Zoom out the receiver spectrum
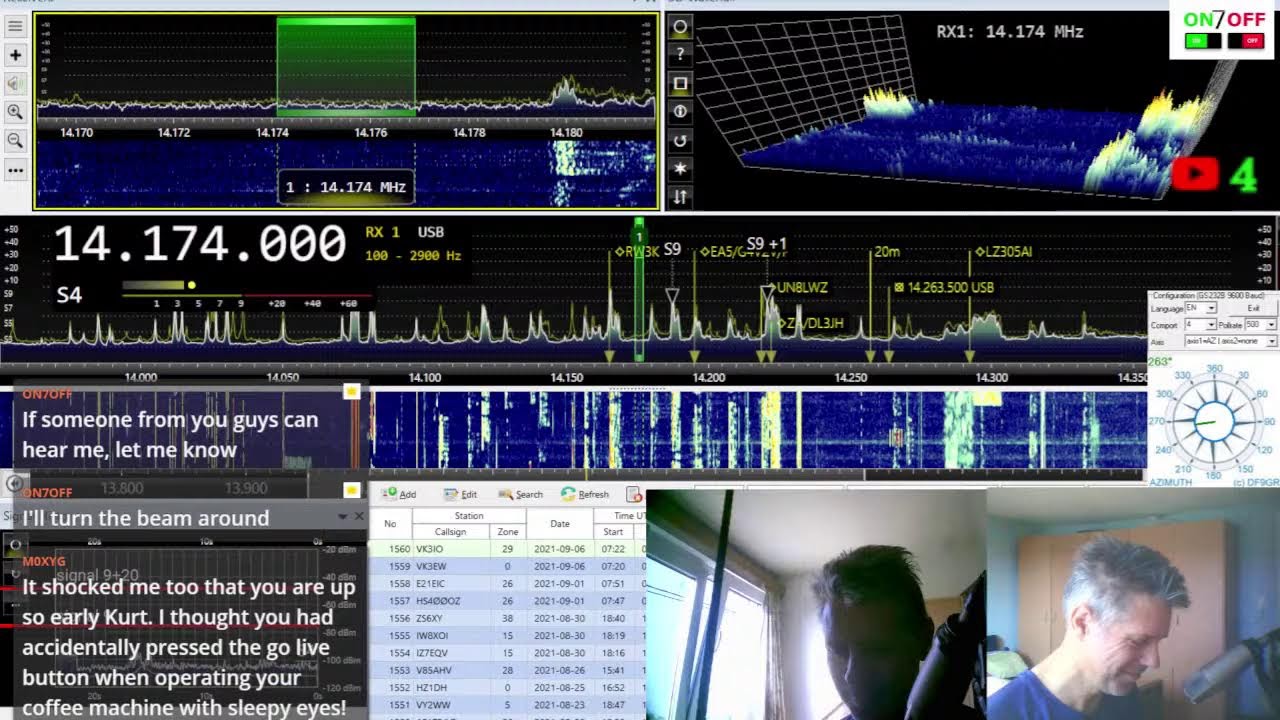The width and height of the screenshot is (1280, 720). point(15,141)
